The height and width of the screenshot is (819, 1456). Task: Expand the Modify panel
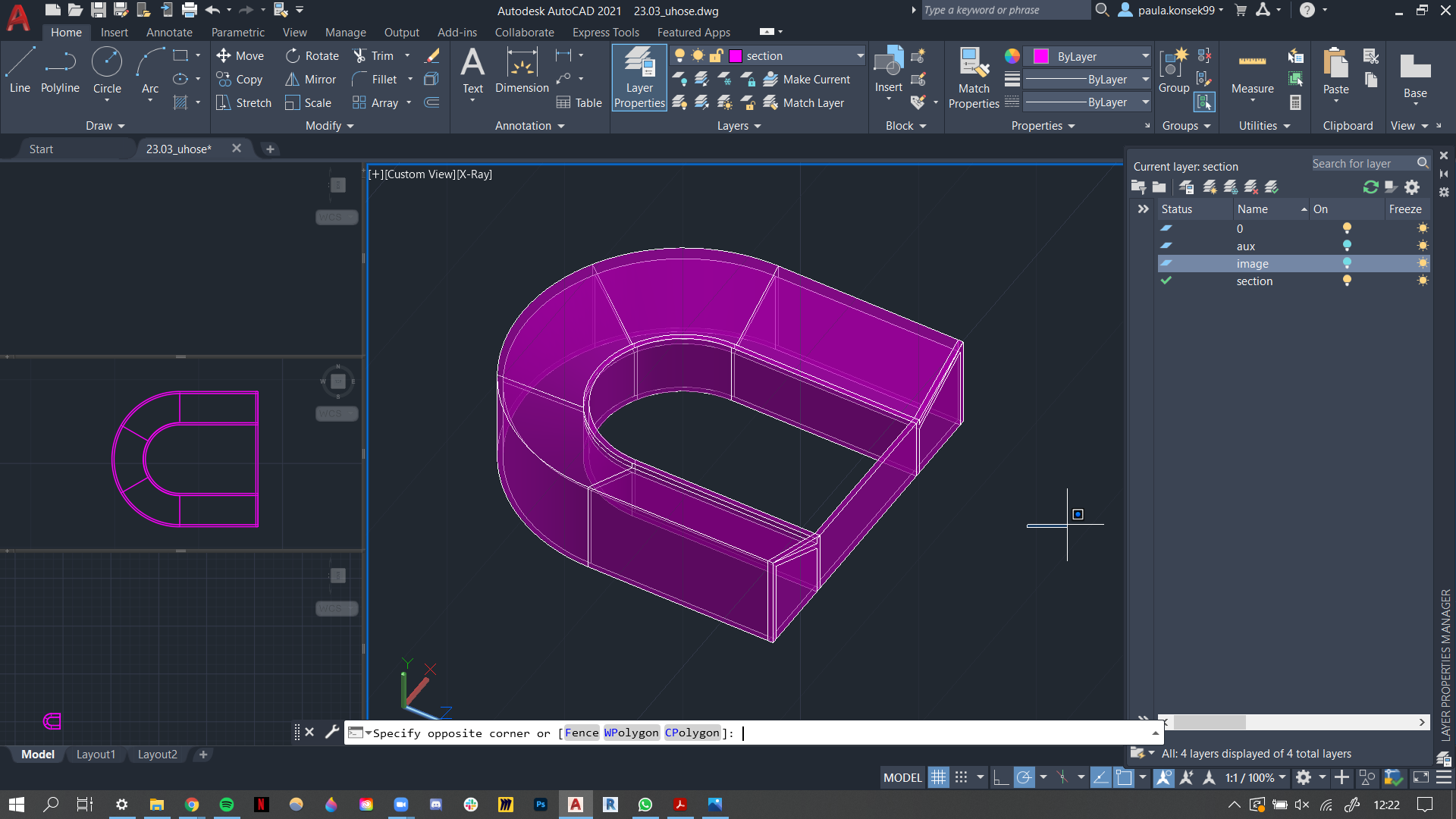click(329, 126)
